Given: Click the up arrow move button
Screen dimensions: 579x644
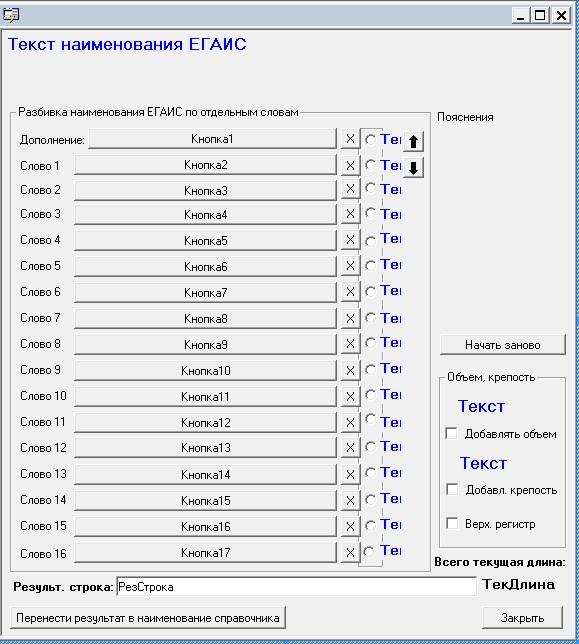Looking at the screenshot, I should pyautogui.click(x=413, y=142).
